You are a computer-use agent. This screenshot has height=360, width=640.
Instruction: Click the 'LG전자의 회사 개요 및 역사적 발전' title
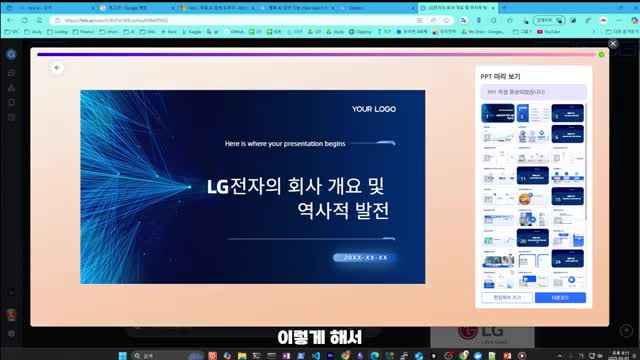tap(298, 198)
